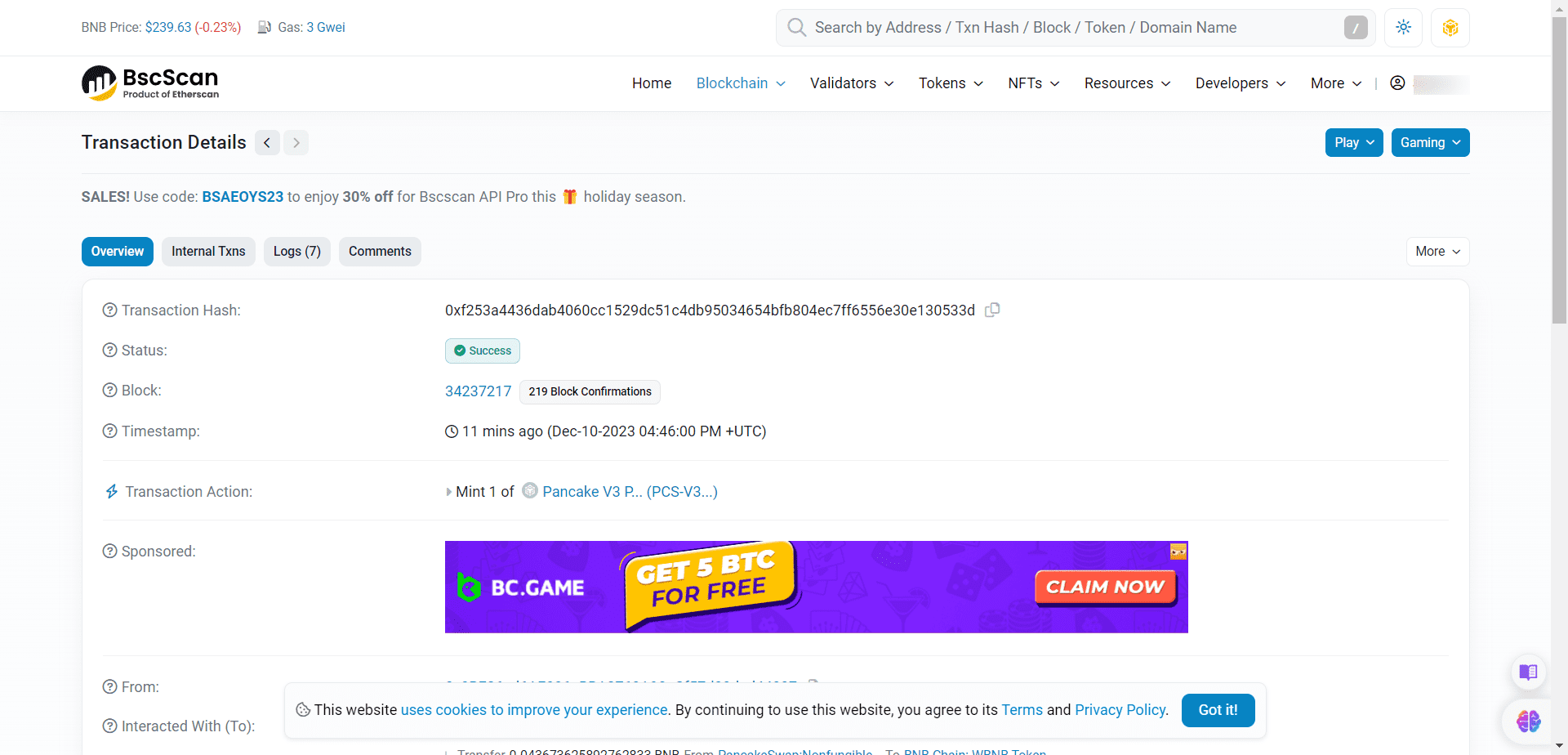
Task: Open the Pancake V3 P... (PCS-V3...) link
Action: pyautogui.click(x=630, y=492)
